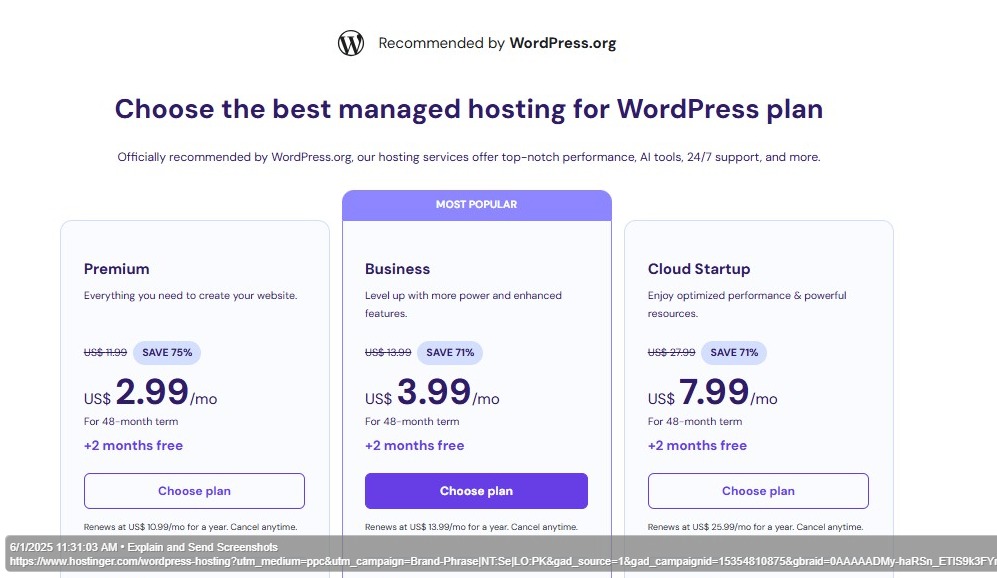Click the struck-through US$ 13.99 price

(388, 352)
